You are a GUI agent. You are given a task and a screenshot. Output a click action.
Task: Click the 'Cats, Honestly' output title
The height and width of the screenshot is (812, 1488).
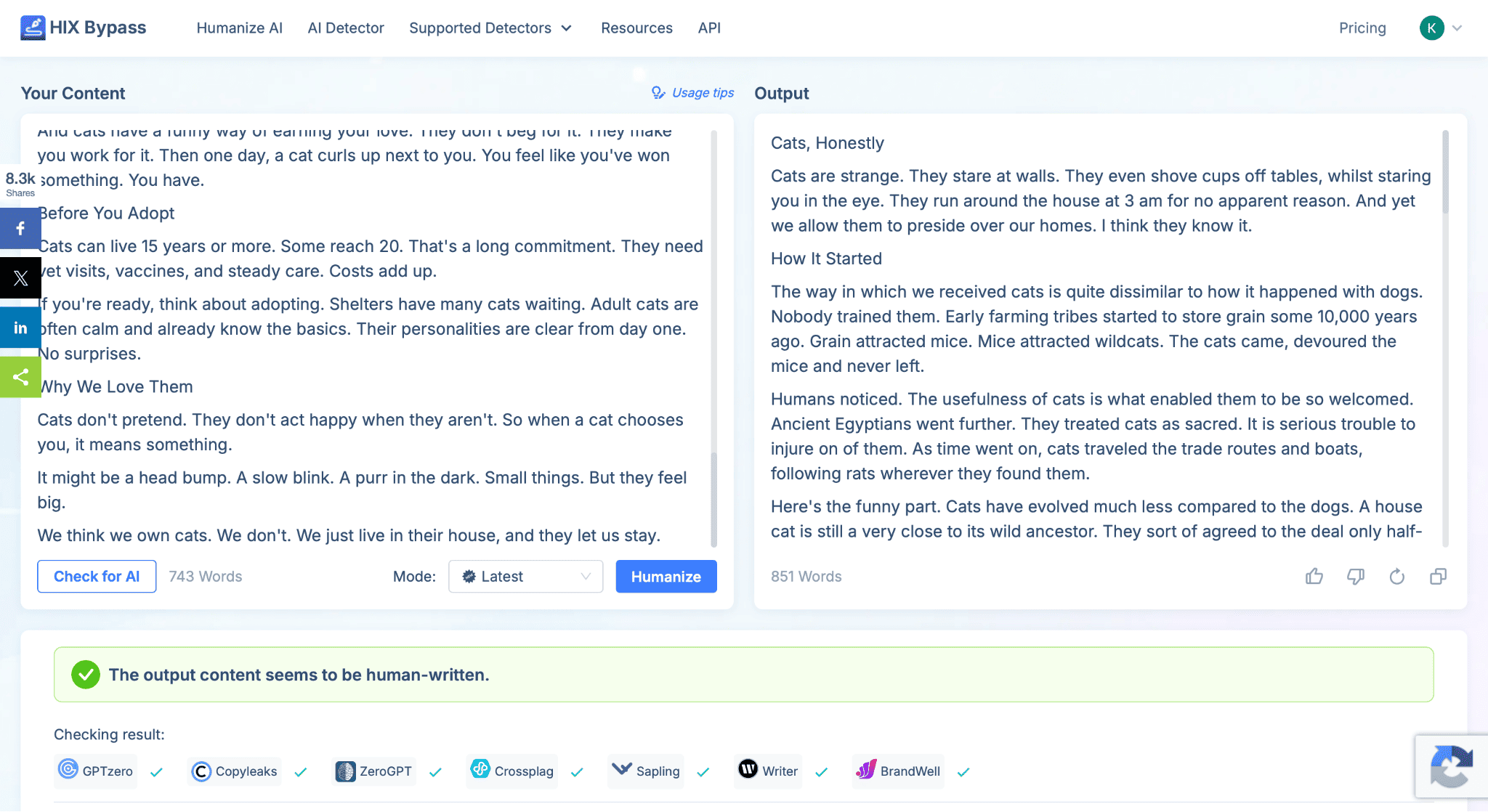point(828,143)
